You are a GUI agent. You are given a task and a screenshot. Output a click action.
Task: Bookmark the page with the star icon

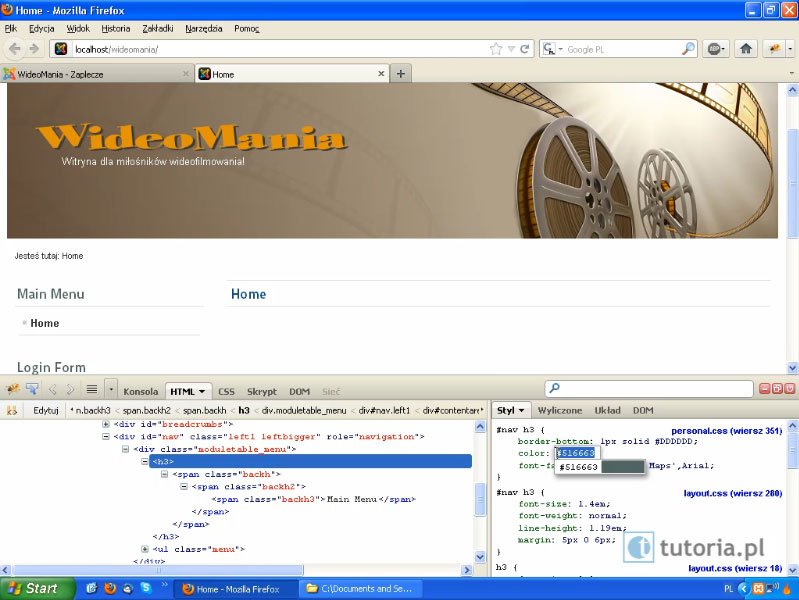point(496,48)
